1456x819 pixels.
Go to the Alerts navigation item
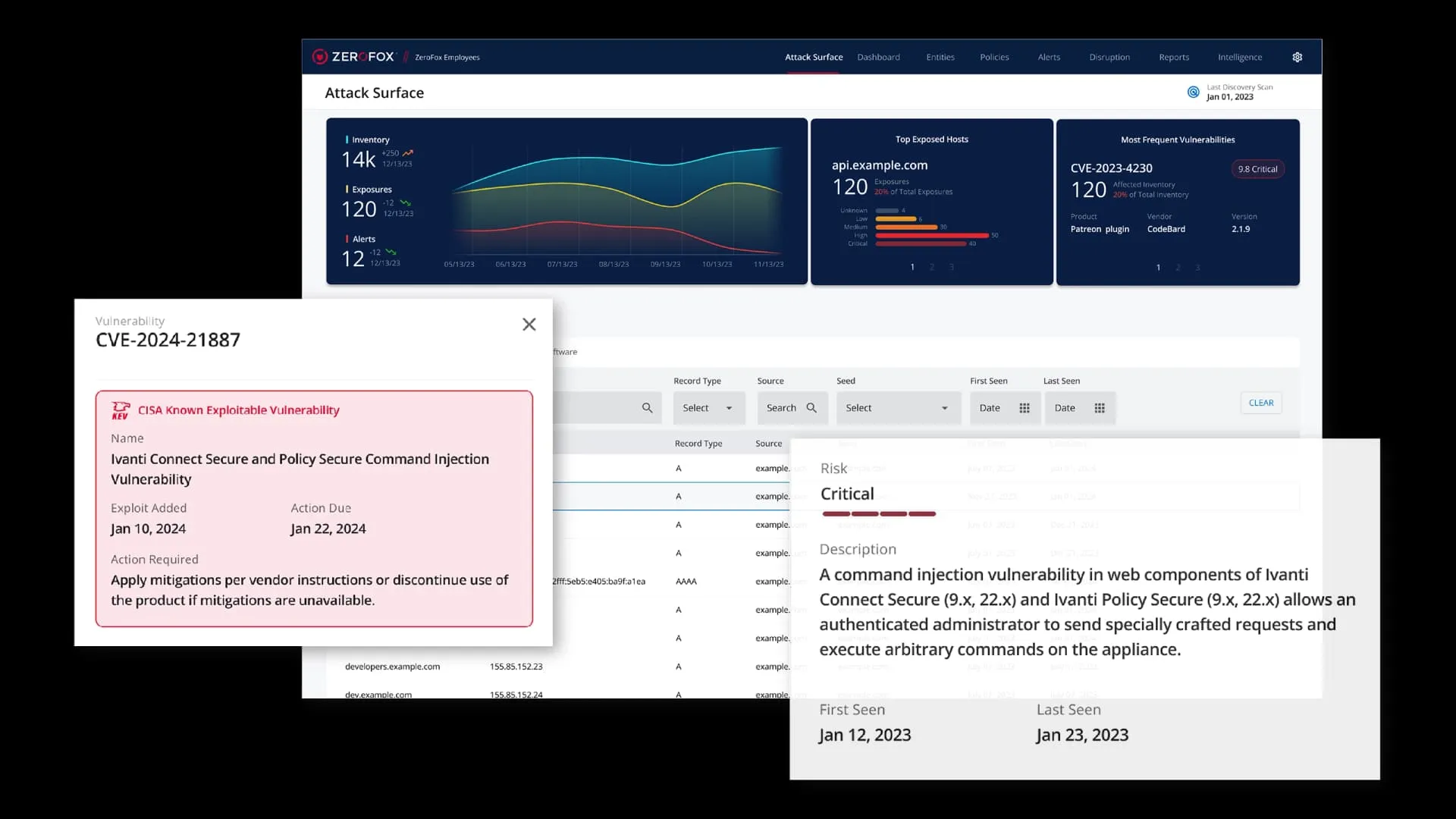pos(1049,57)
